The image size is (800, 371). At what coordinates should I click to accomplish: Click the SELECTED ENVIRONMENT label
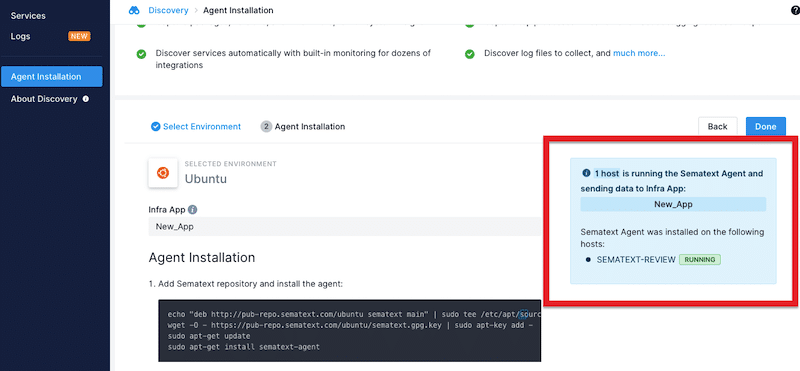[231, 164]
